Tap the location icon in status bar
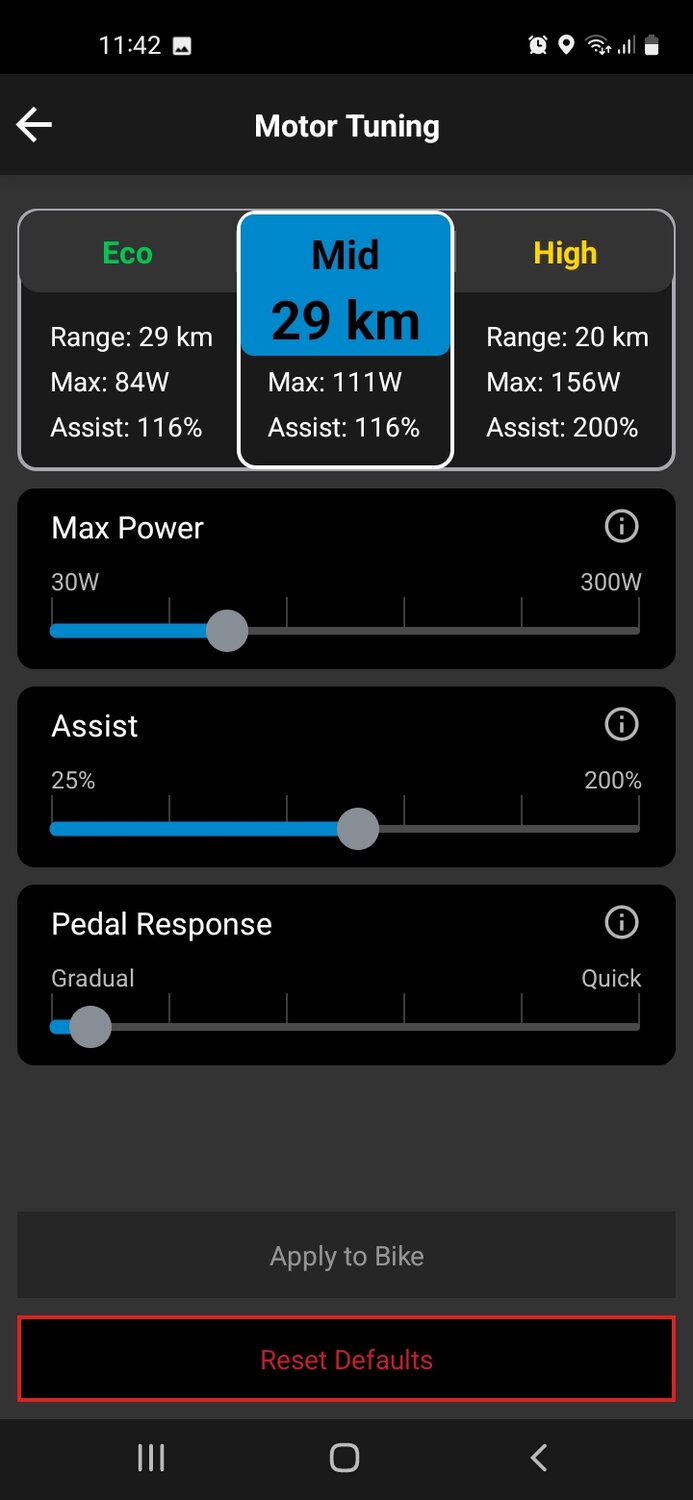 [566, 45]
